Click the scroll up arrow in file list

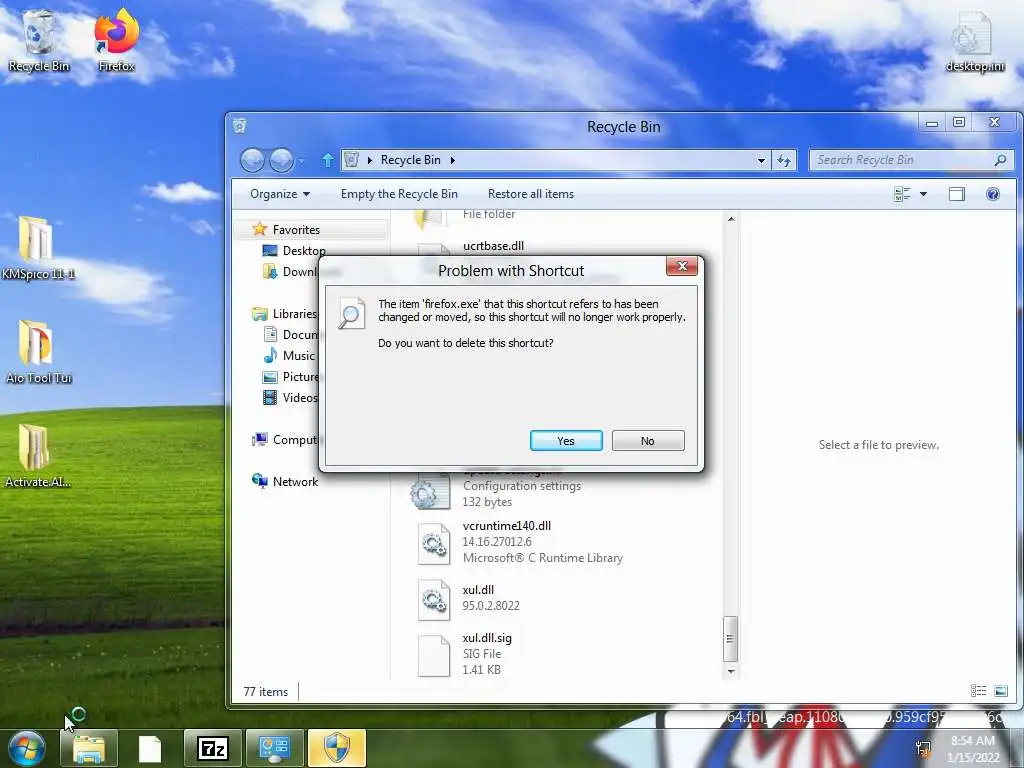coord(731,219)
